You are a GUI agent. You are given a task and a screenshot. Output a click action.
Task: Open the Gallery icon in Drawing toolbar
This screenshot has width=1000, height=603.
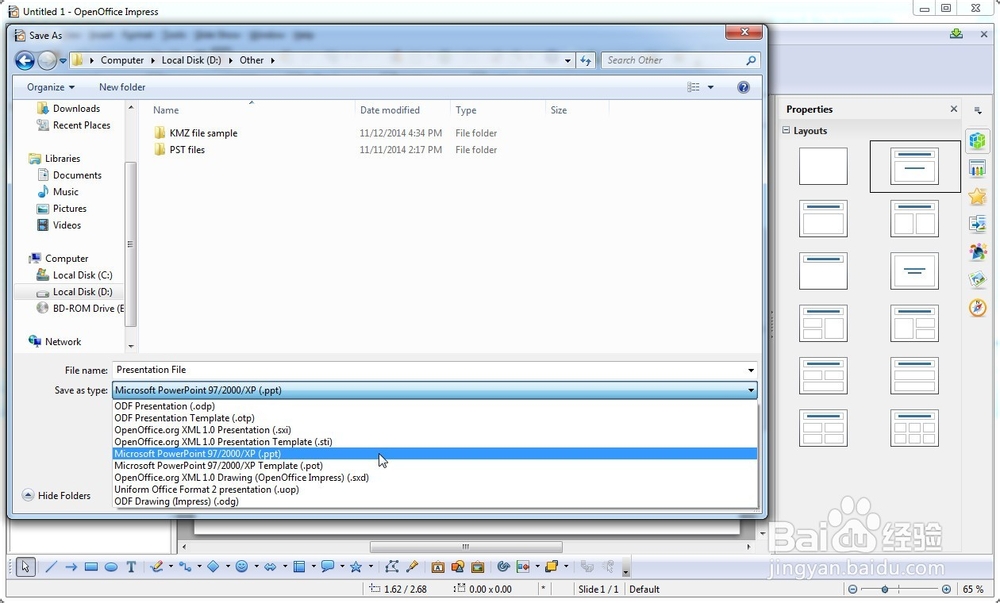point(478,567)
